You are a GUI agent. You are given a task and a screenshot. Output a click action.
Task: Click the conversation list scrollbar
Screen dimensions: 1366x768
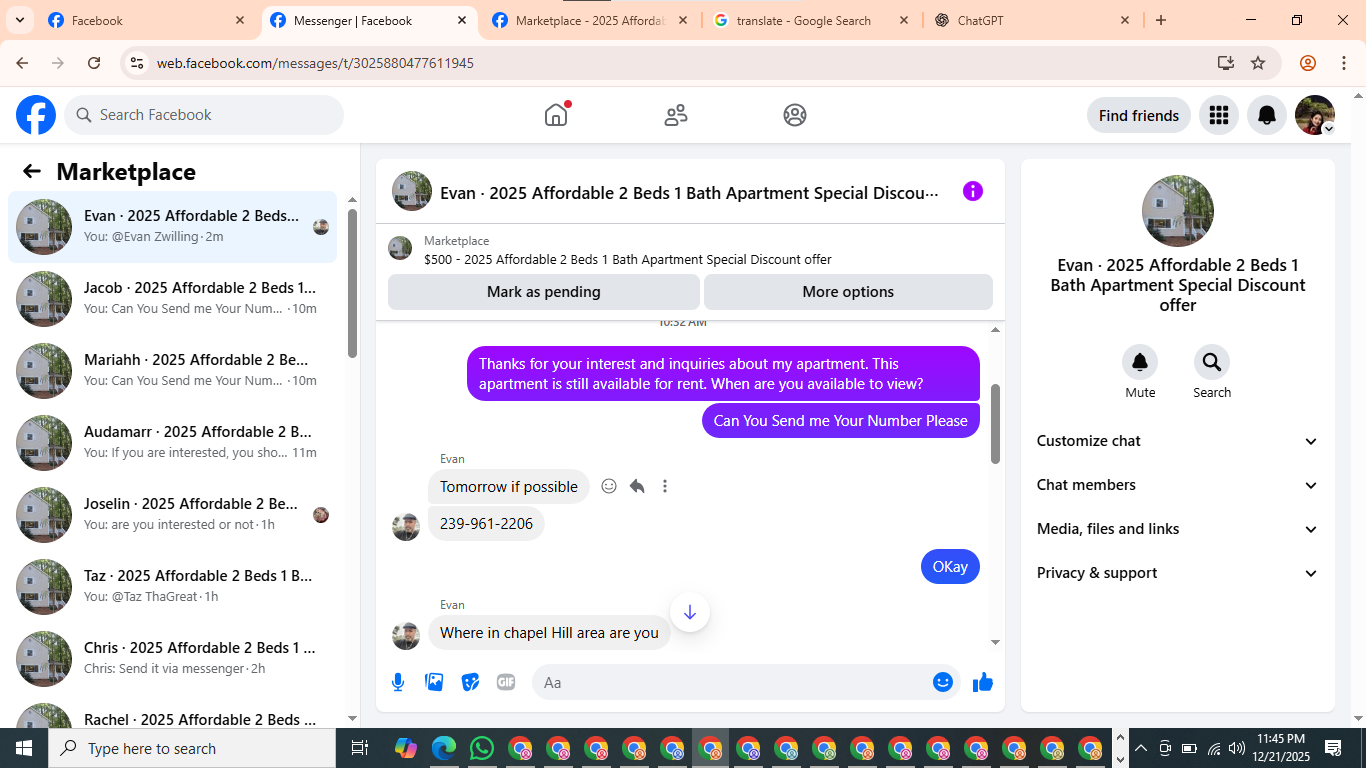click(352, 283)
